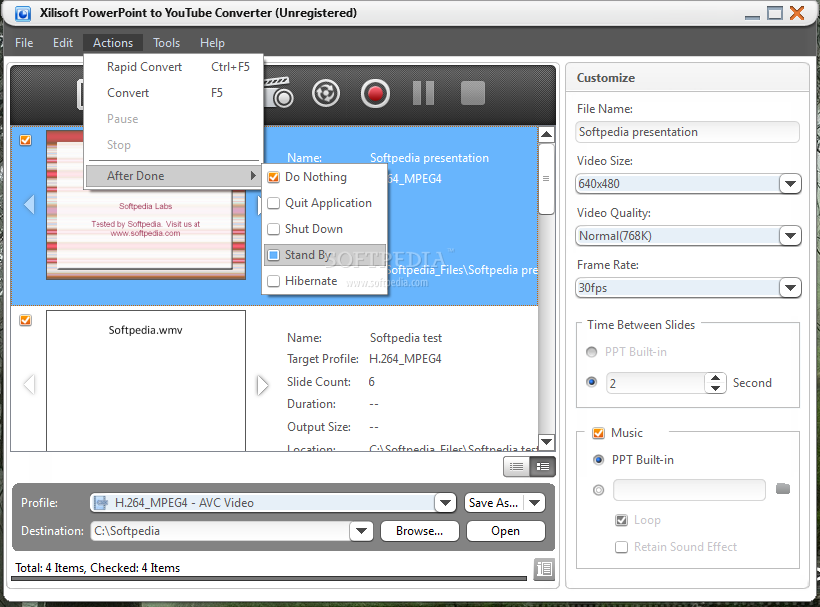The image size is (820, 607).
Task: Open the Frame Rate dropdown
Action: pos(790,288)
